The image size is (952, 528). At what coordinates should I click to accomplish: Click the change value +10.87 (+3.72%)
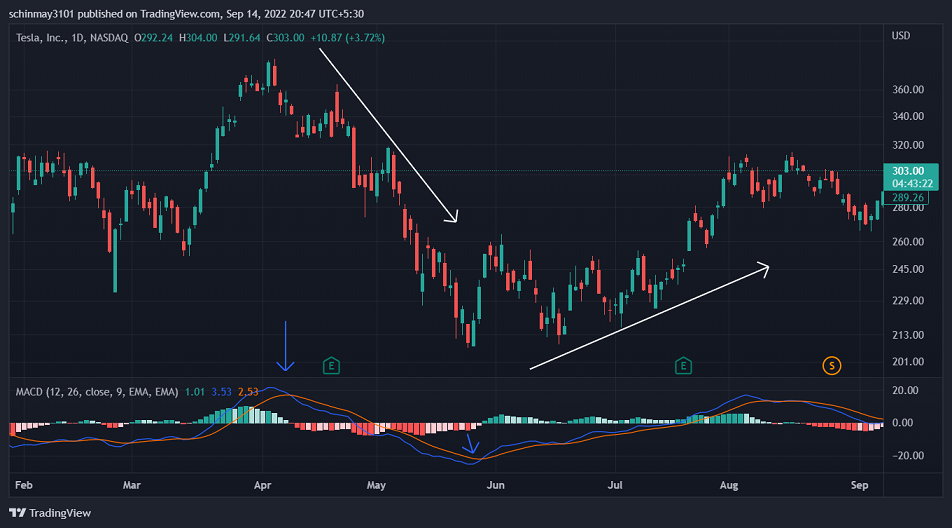pos(348,38)
